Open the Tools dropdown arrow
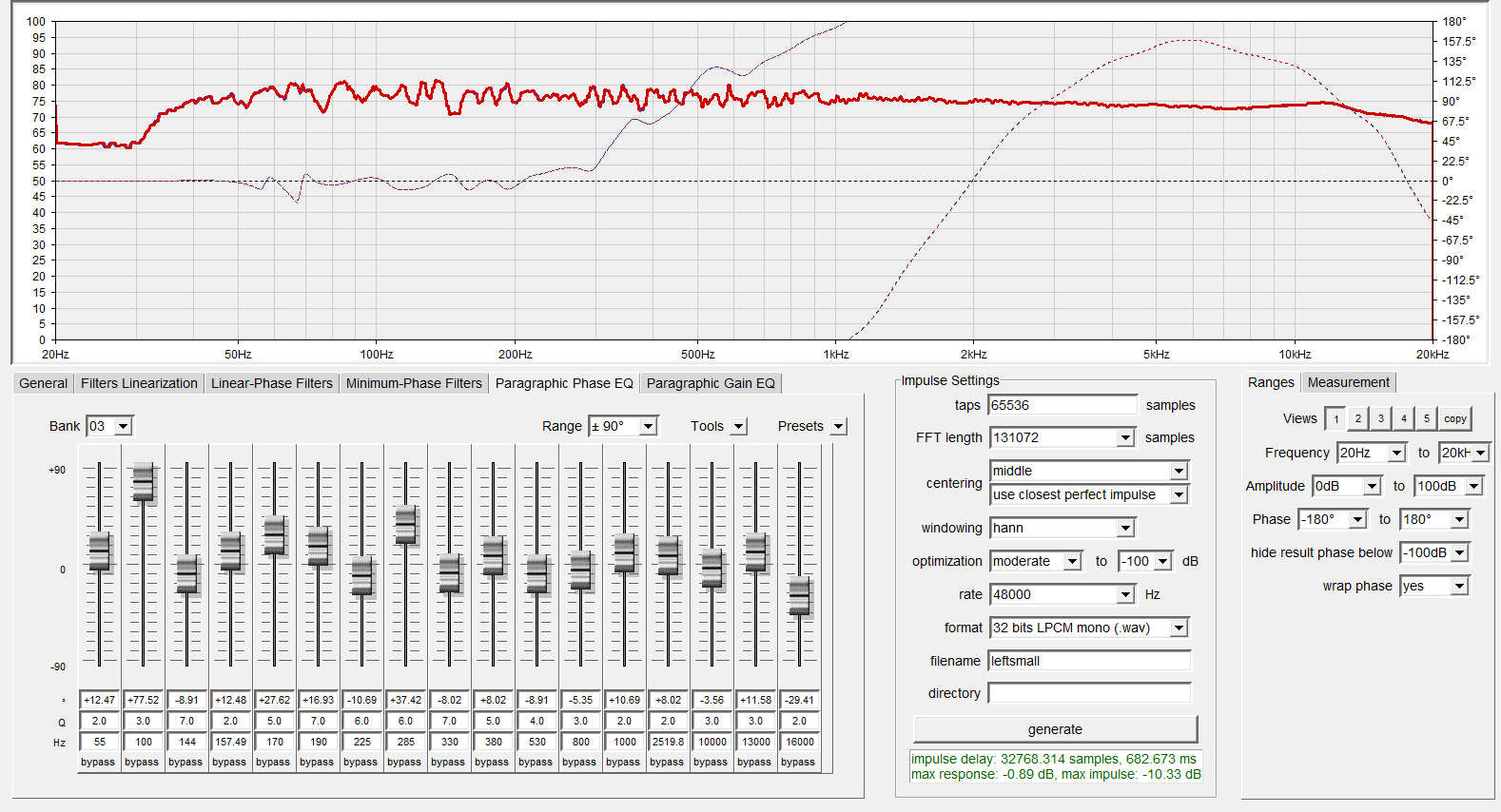 click(x=739, y=427)
